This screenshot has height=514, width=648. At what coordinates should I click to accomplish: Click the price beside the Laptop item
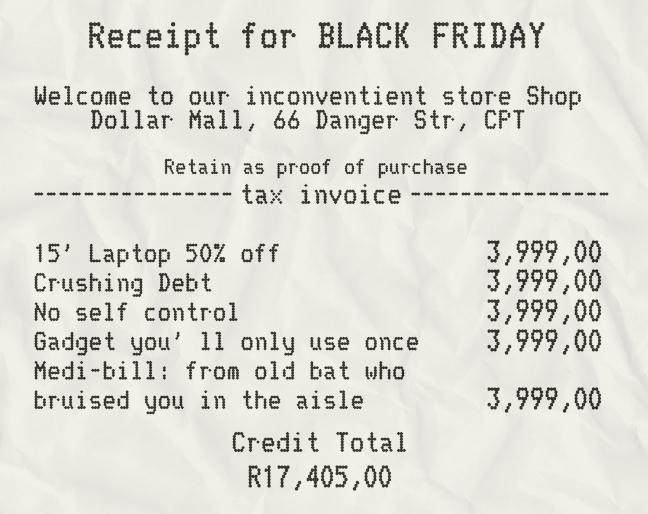pos(544,252)
